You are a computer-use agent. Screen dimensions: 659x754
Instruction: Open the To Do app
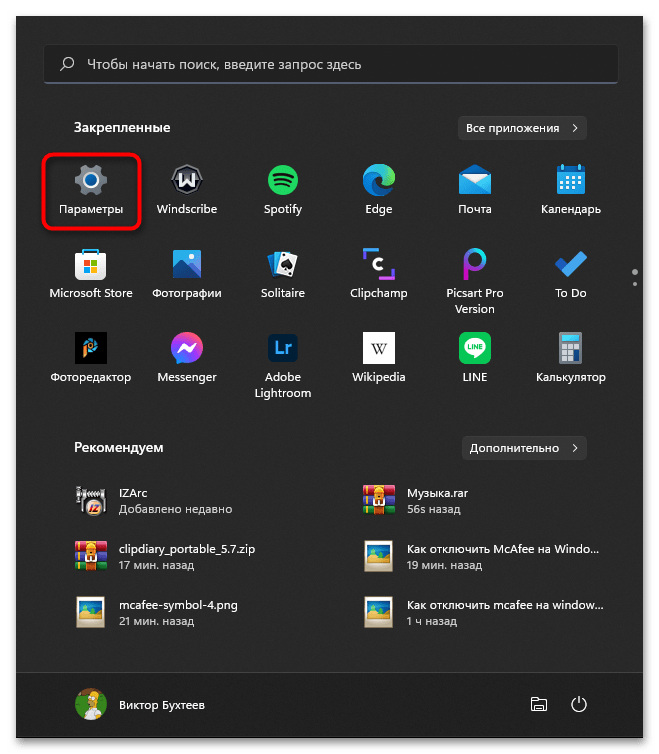tap(570, 275)
